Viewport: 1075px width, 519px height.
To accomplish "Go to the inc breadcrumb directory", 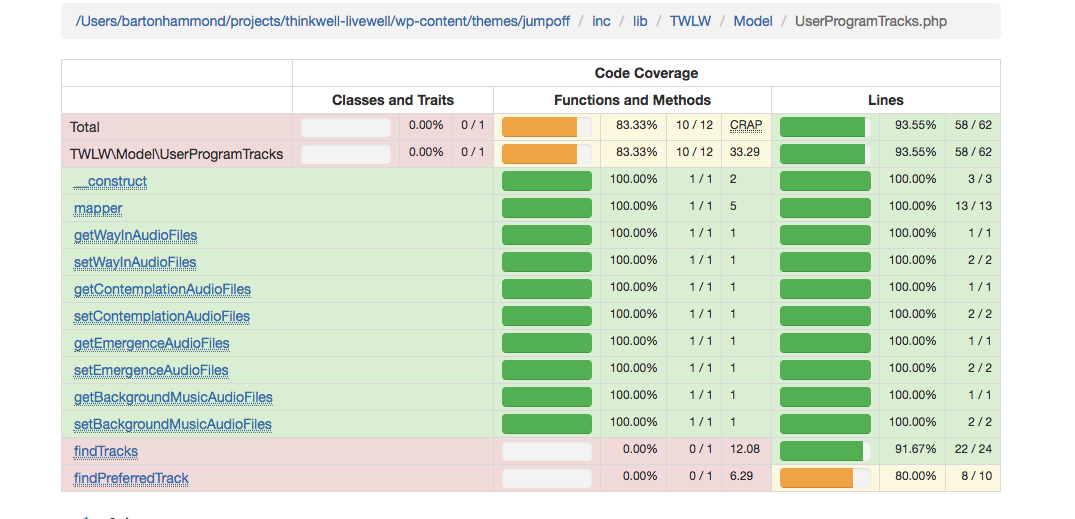I will click(601, 21).
